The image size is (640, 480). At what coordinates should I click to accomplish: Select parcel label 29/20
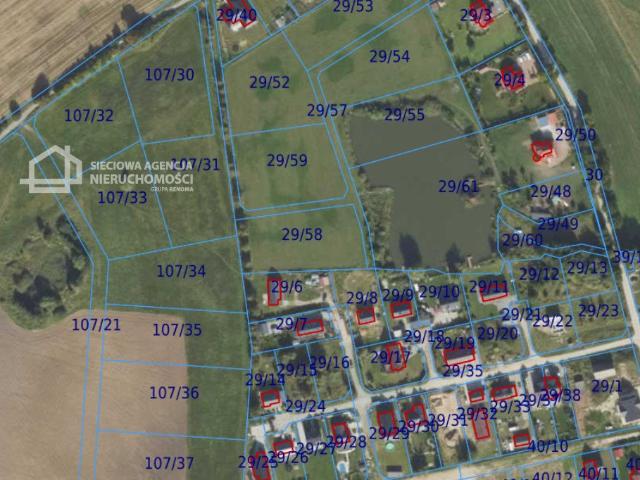coord(498,333)
